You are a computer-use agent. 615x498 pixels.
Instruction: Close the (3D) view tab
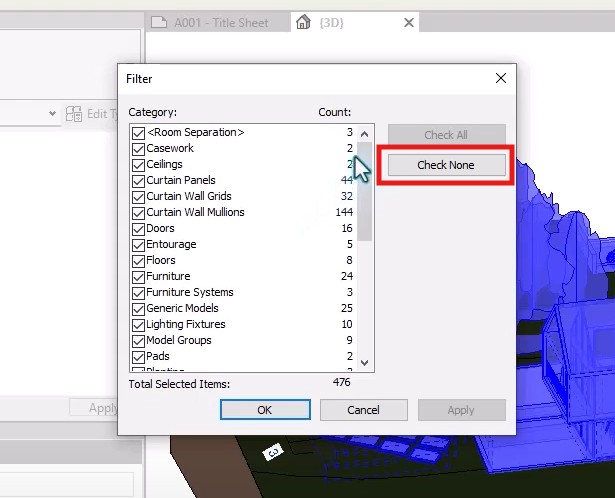[409, 22]
